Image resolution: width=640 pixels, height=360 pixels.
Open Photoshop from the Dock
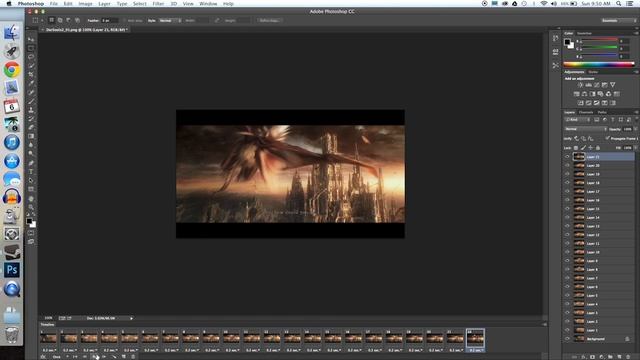click(12, 270)
